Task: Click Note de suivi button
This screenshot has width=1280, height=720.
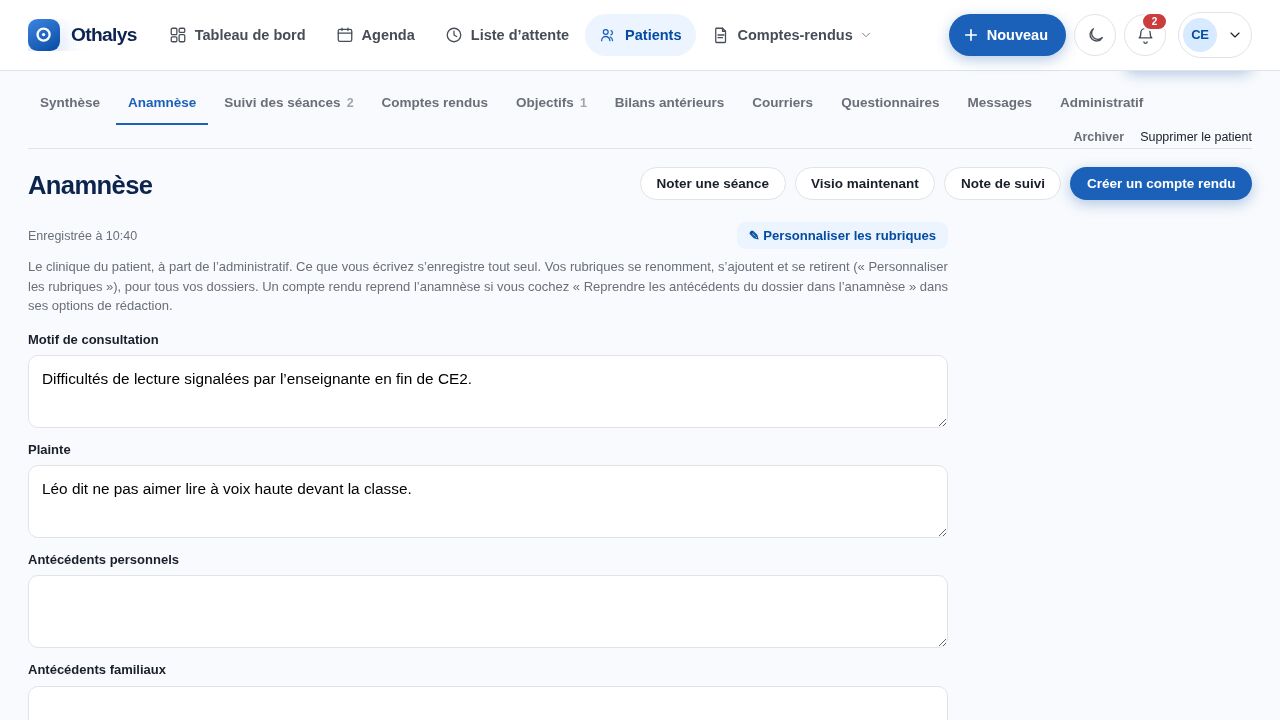Action: pos(1002,184)
